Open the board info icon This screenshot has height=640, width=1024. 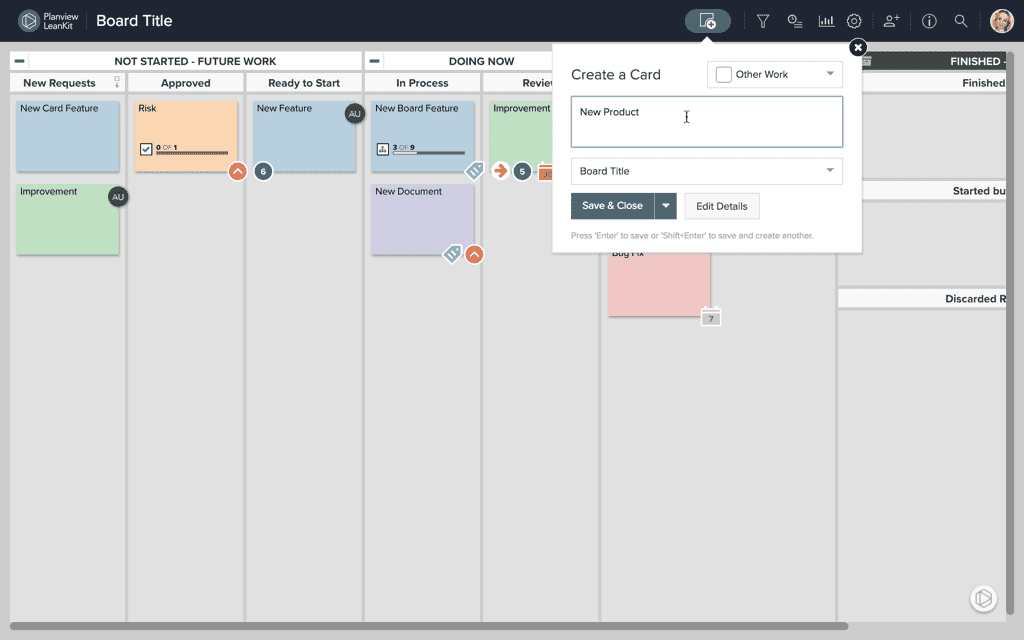pos(929,22)
